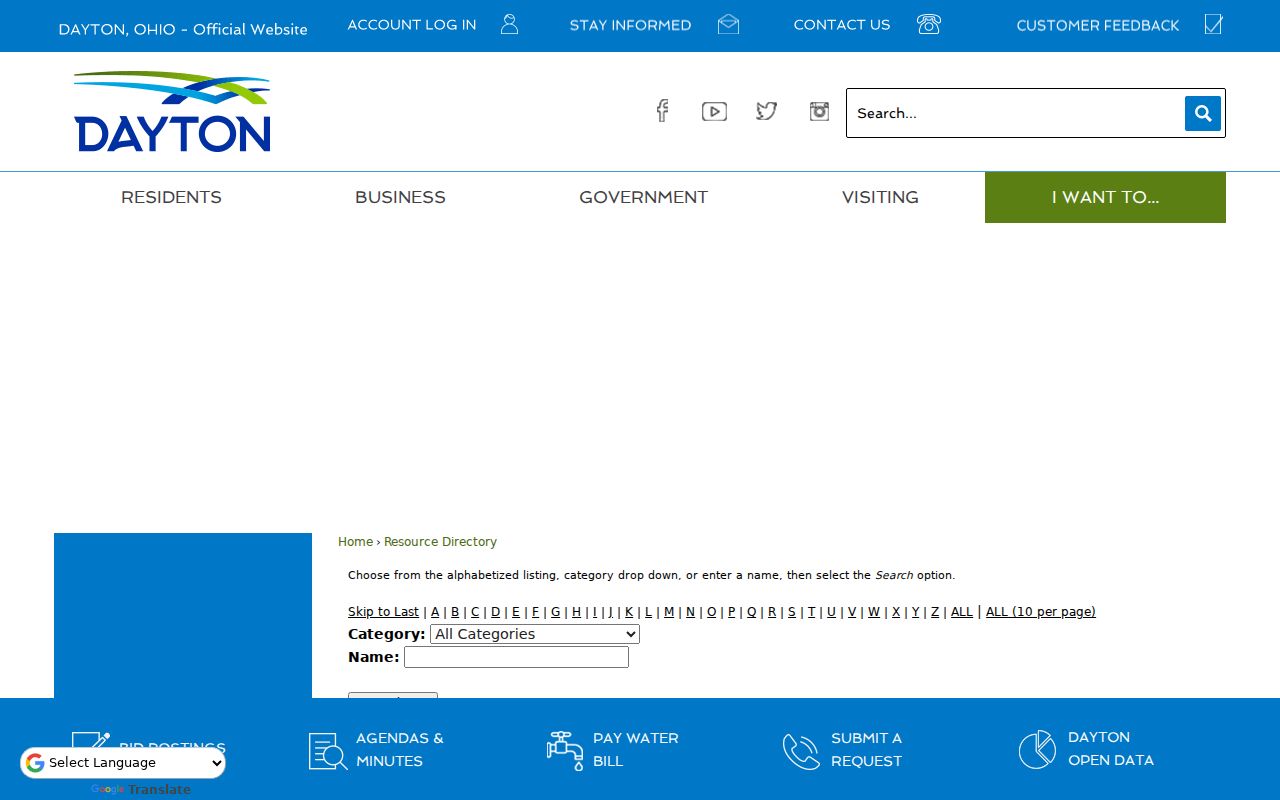The width and height of the screenshot is (1280, 800).
Task: Open the Business menu
Action: [400, 197]
